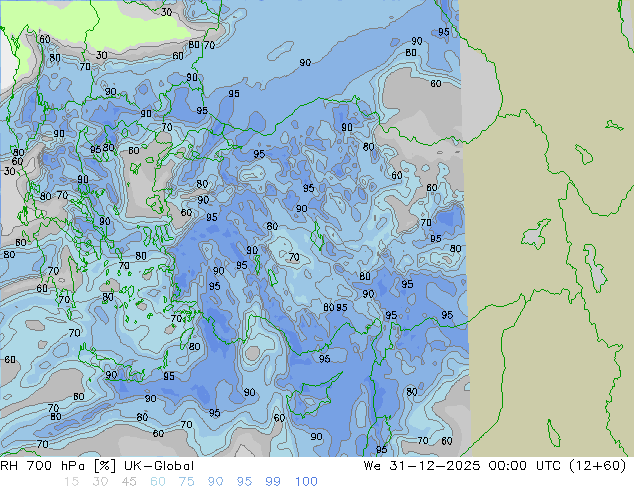Image resolution: width=634 pixels, height=490 pixels.
Task: Click the '00:00 UTC' time text
Action: pyautogui.click(x=524, y=466)
